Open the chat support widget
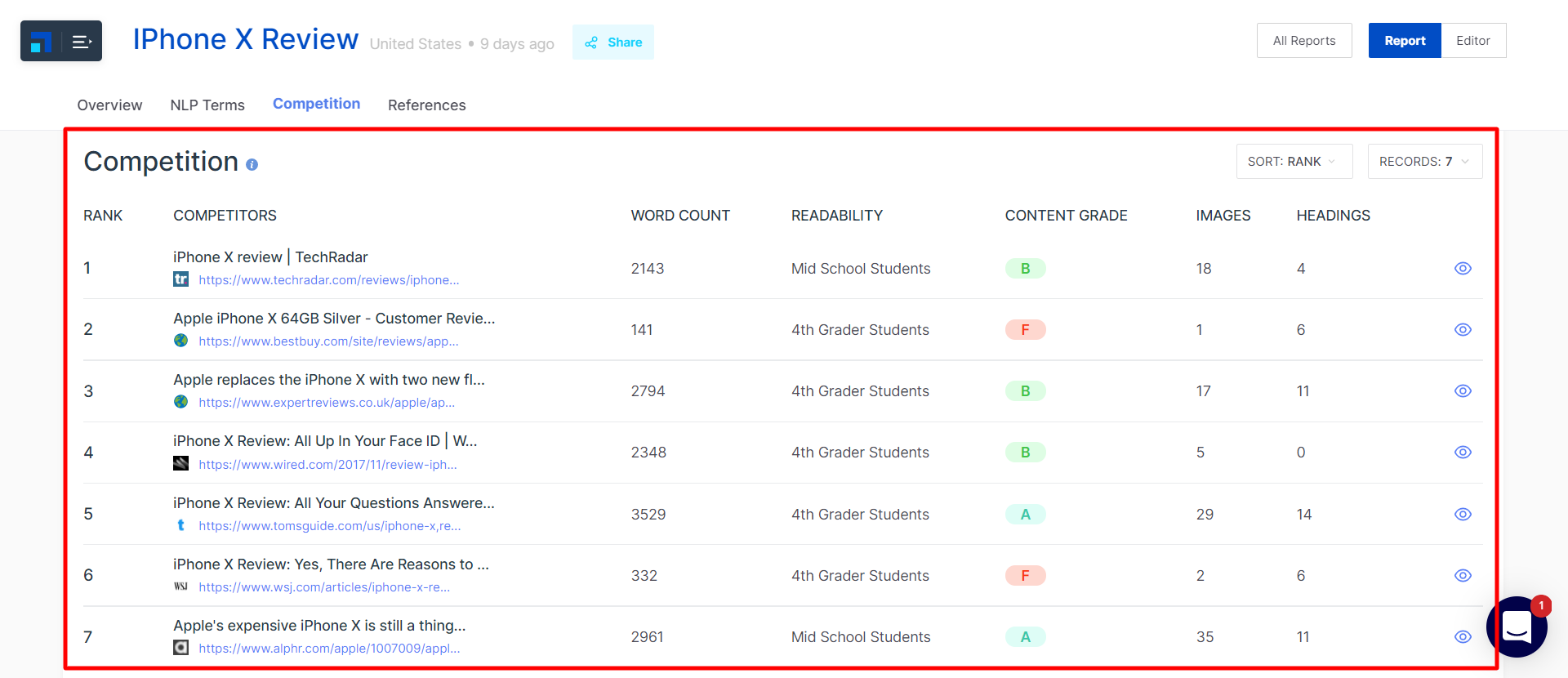The image size is (1568, 678). click(x=1517, y=627)
